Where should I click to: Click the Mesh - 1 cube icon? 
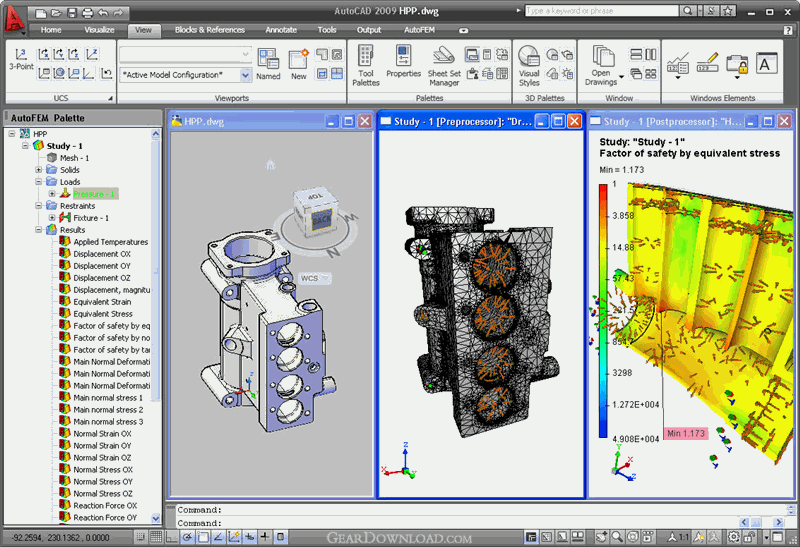pyautogui.click(x=52, y=158)
